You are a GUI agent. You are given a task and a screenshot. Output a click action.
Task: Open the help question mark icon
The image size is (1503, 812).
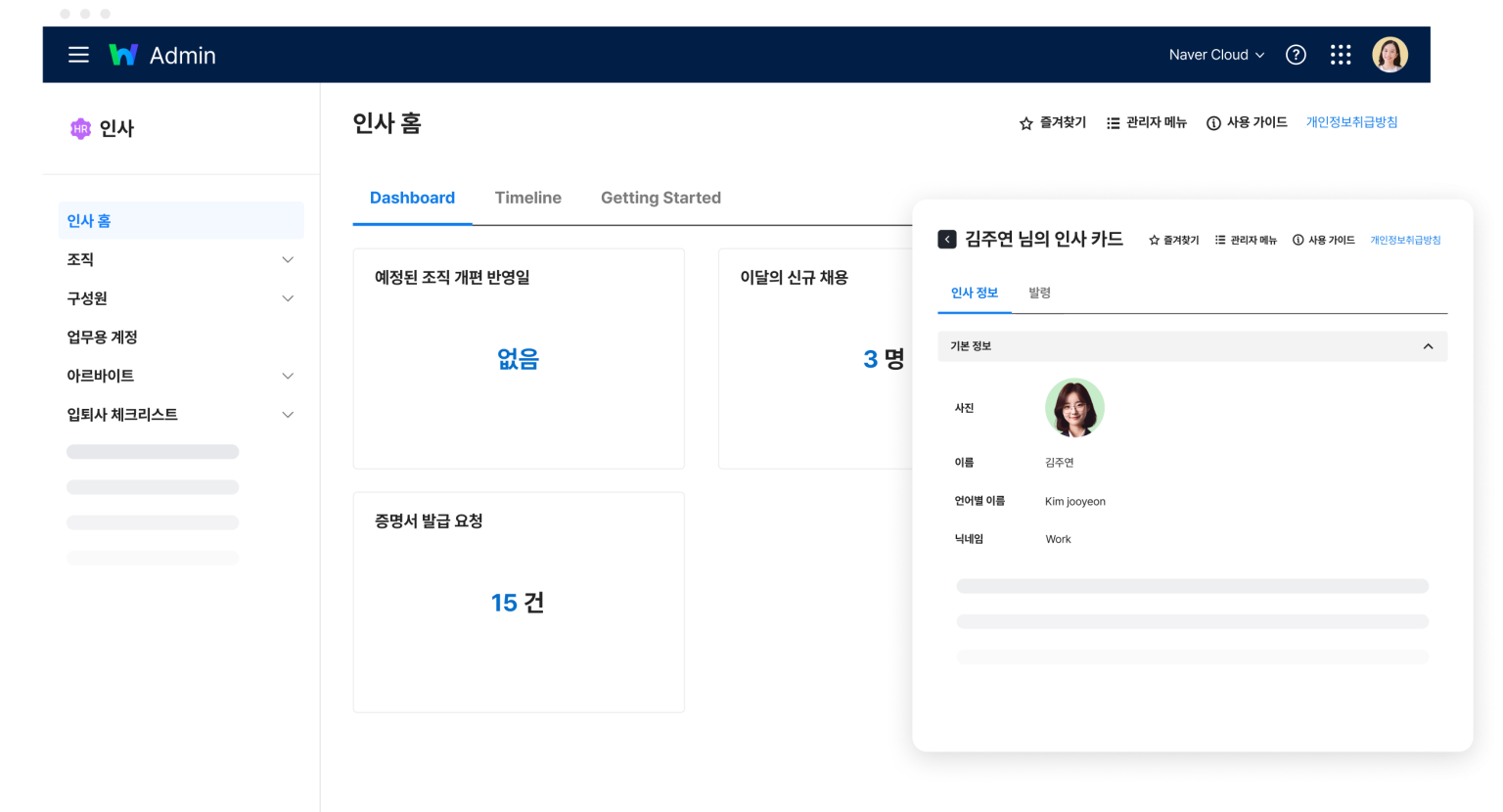[x=1296, y=55]
